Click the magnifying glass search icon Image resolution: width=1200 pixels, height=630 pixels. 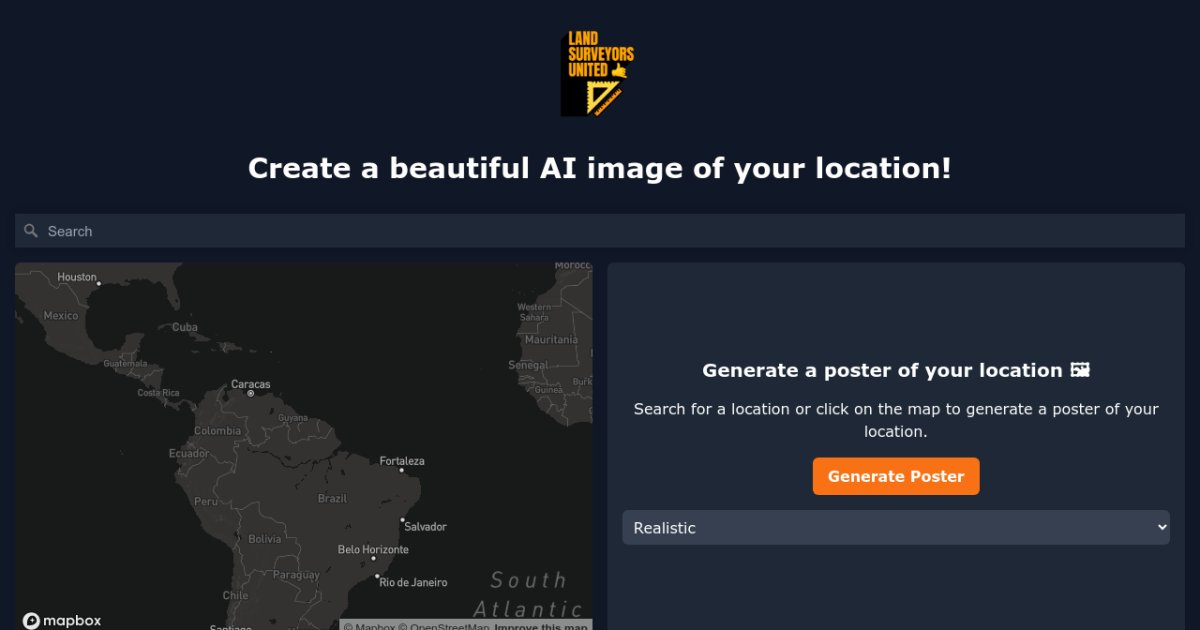point(31,231)
